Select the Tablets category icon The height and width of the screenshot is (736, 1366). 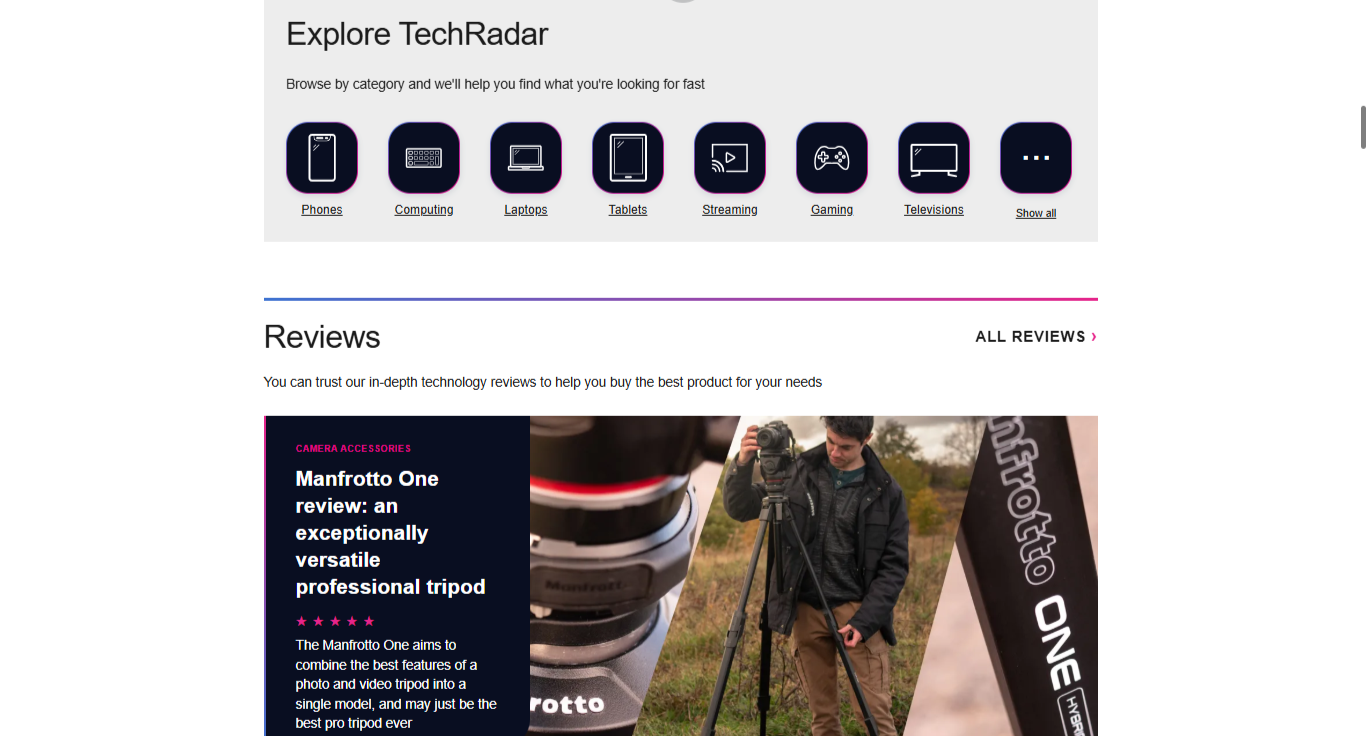[x=628, y=157]
